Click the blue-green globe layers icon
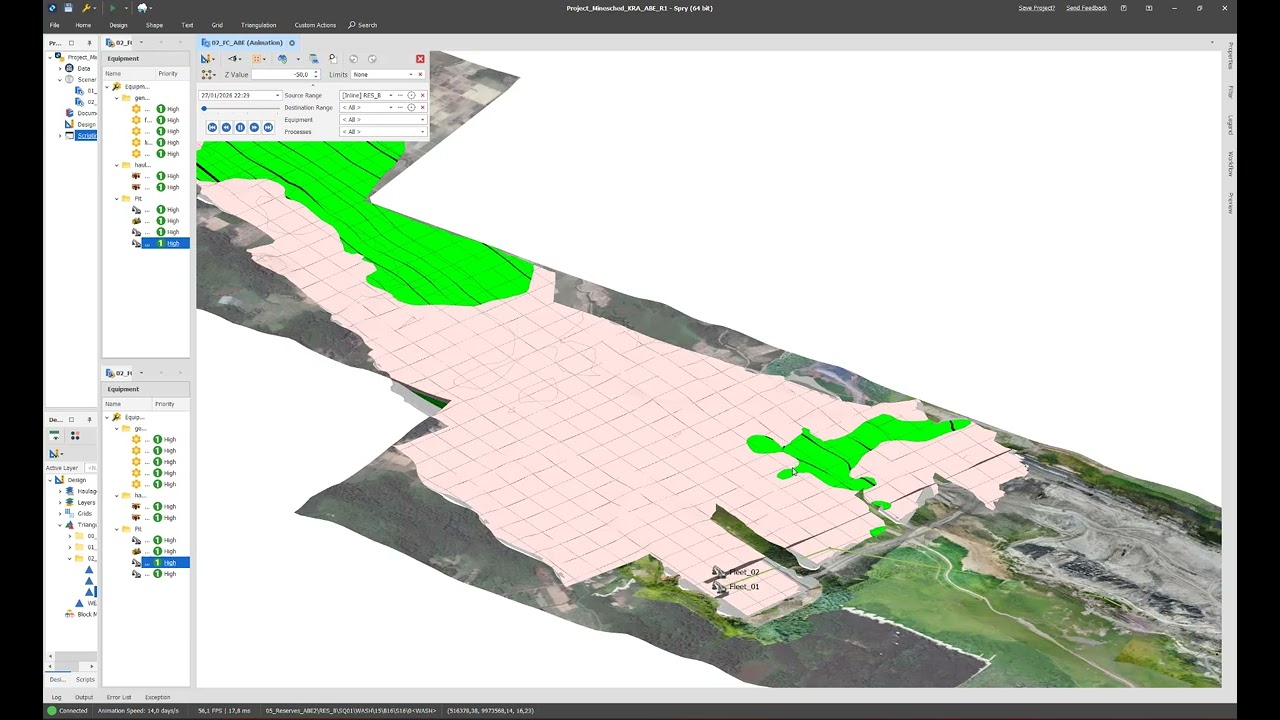Screen dimensions: 1280x720 (282, 59)
